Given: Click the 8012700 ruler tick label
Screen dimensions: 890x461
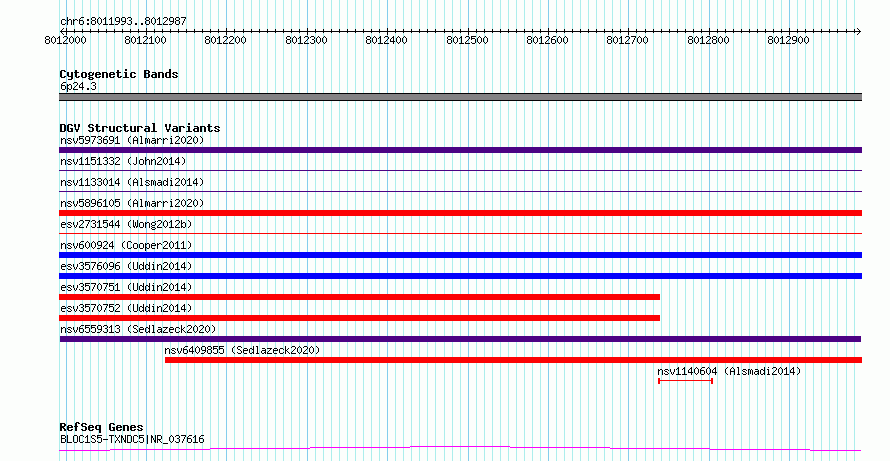Looking at the screenshot, I should pos(628,41).
